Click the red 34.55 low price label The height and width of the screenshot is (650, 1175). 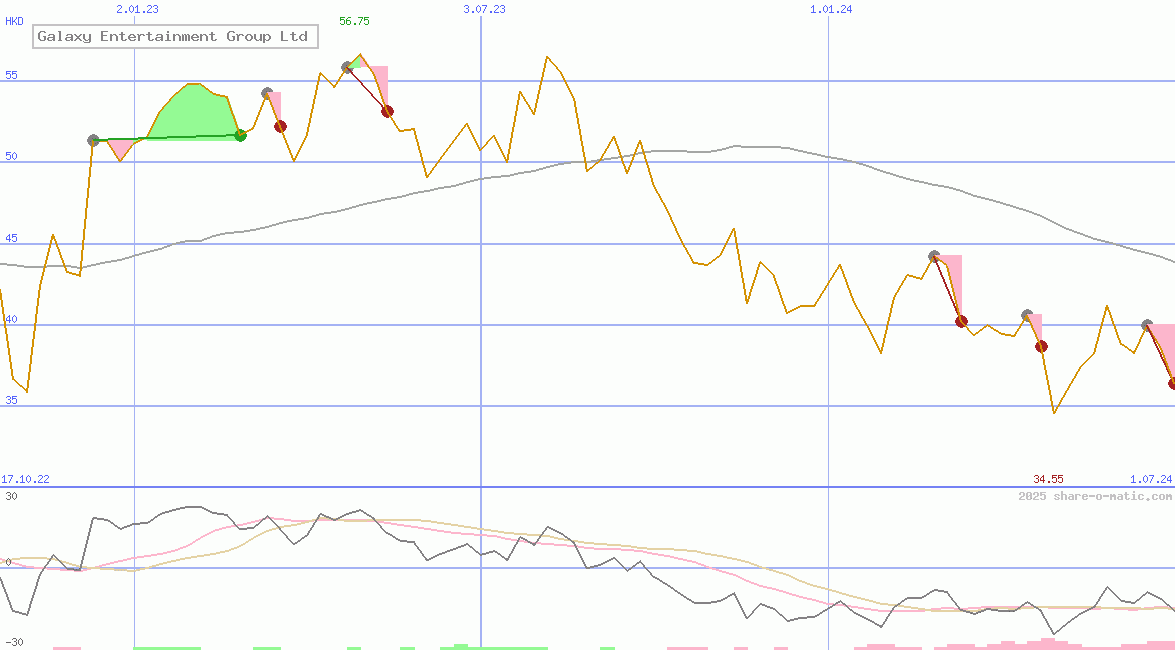1048,479
